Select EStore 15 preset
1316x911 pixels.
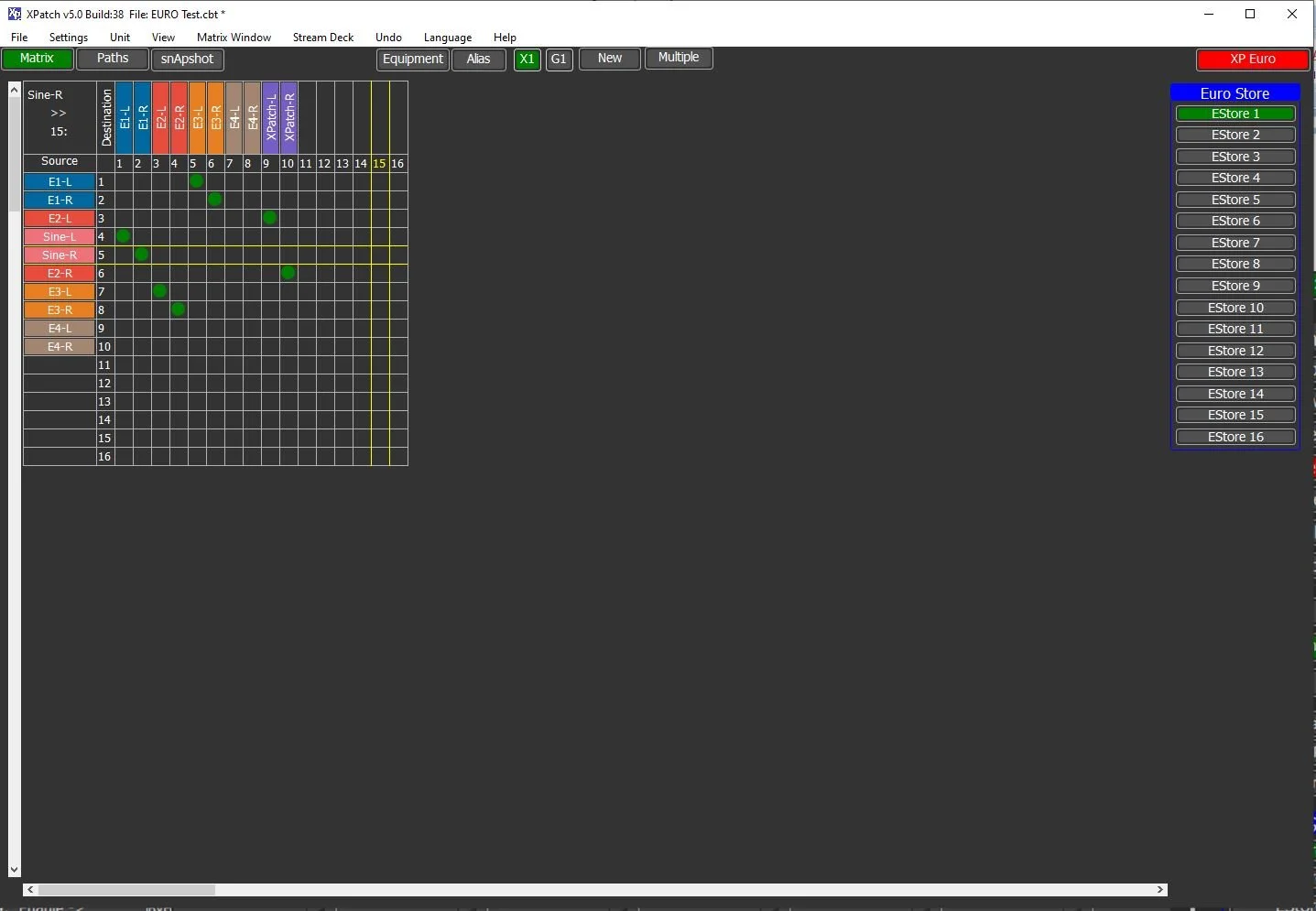[x=1235, y=415]
